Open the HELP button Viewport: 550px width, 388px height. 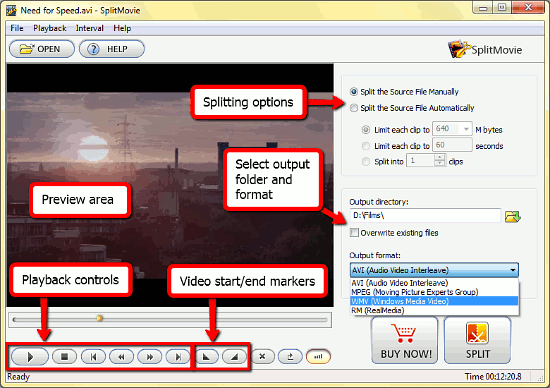click(x=112, y=49)
